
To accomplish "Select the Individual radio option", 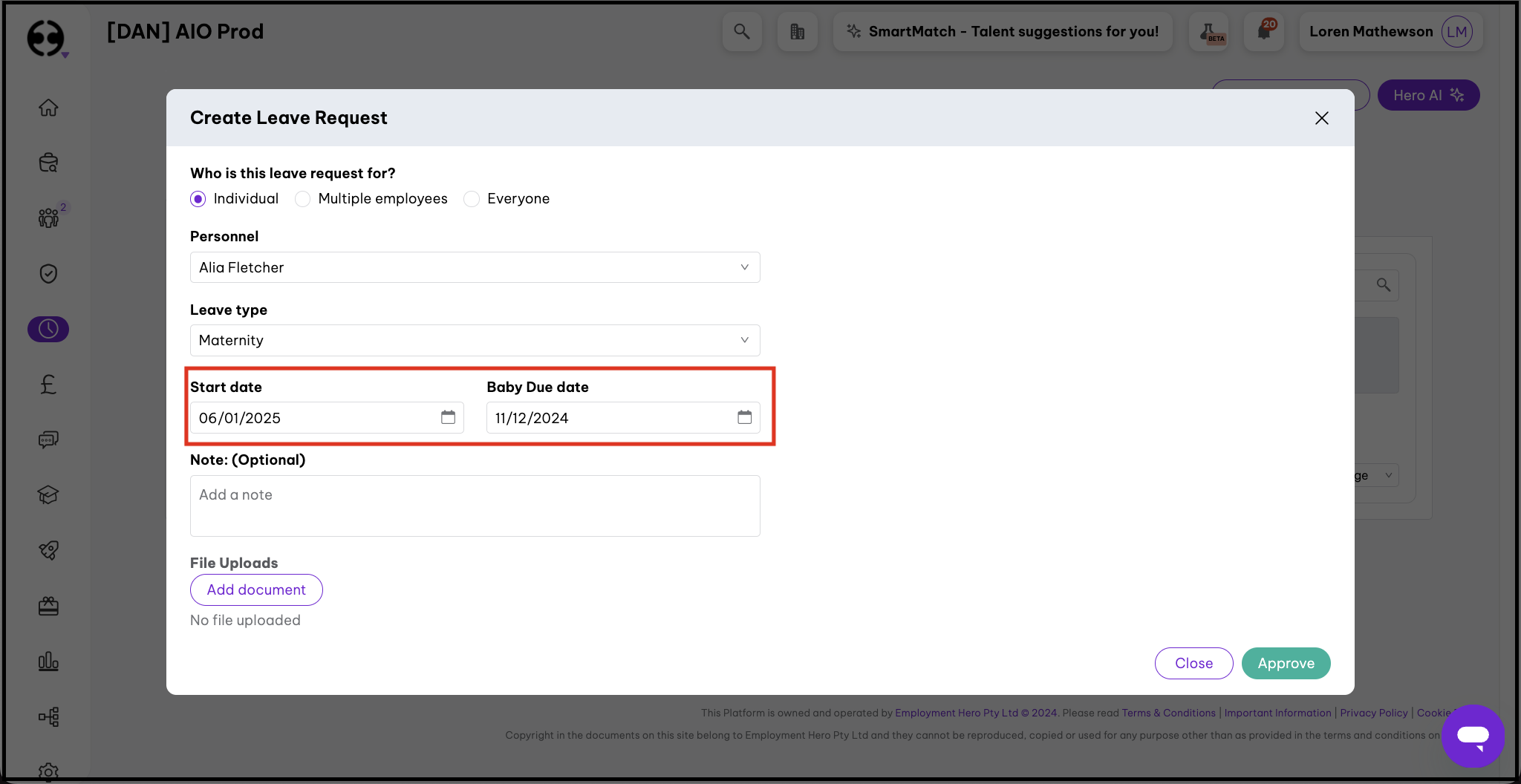I will (198, 199).
